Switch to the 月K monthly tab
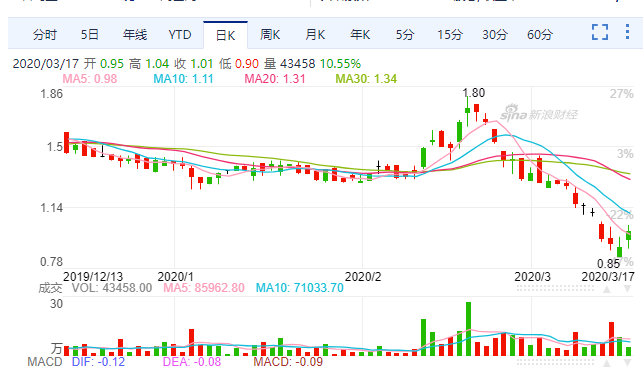644x369 pixels. (x=315, y=35)
